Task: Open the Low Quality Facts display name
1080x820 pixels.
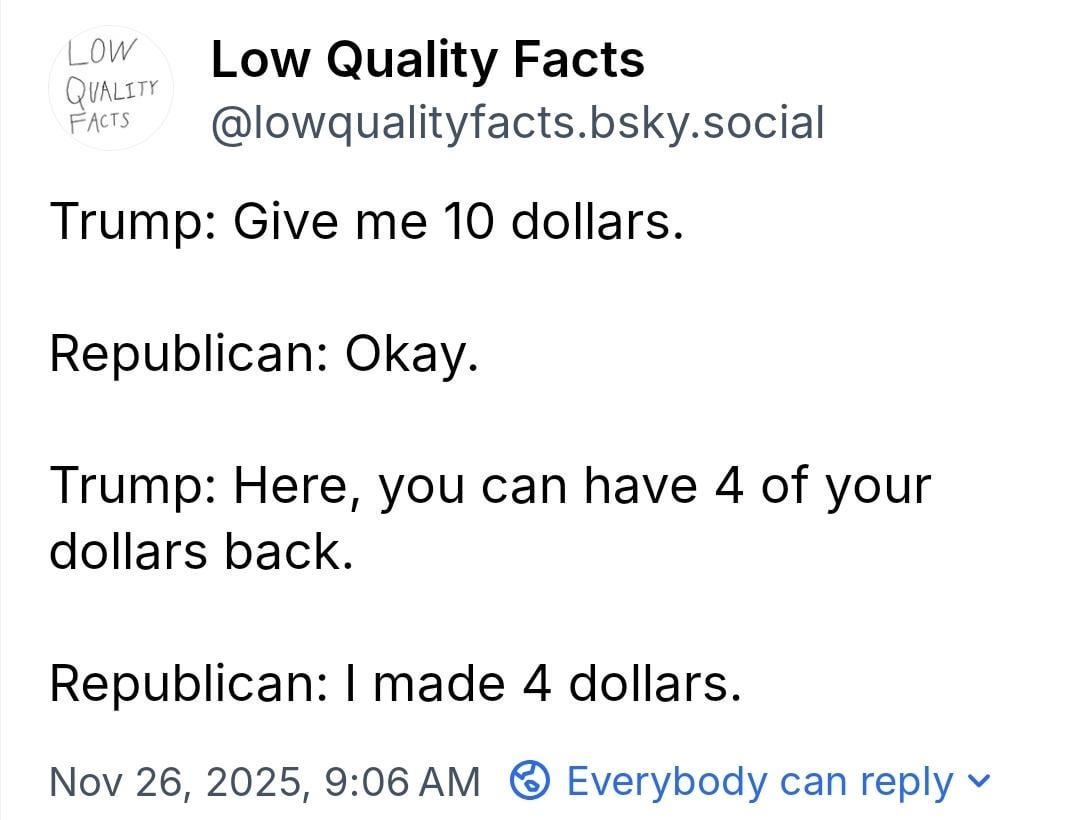Action: point(428,60)
